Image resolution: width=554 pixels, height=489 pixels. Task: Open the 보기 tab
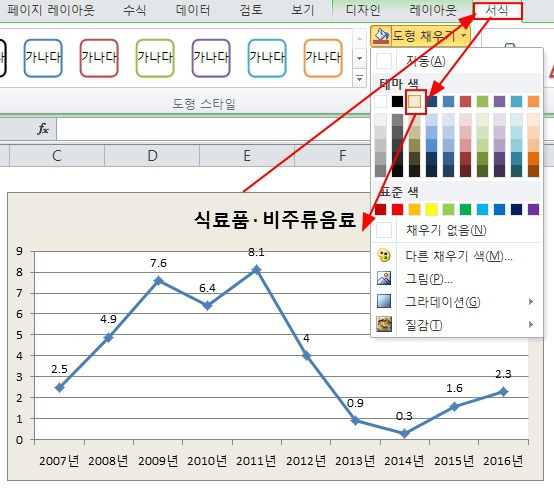pos(302,10)
